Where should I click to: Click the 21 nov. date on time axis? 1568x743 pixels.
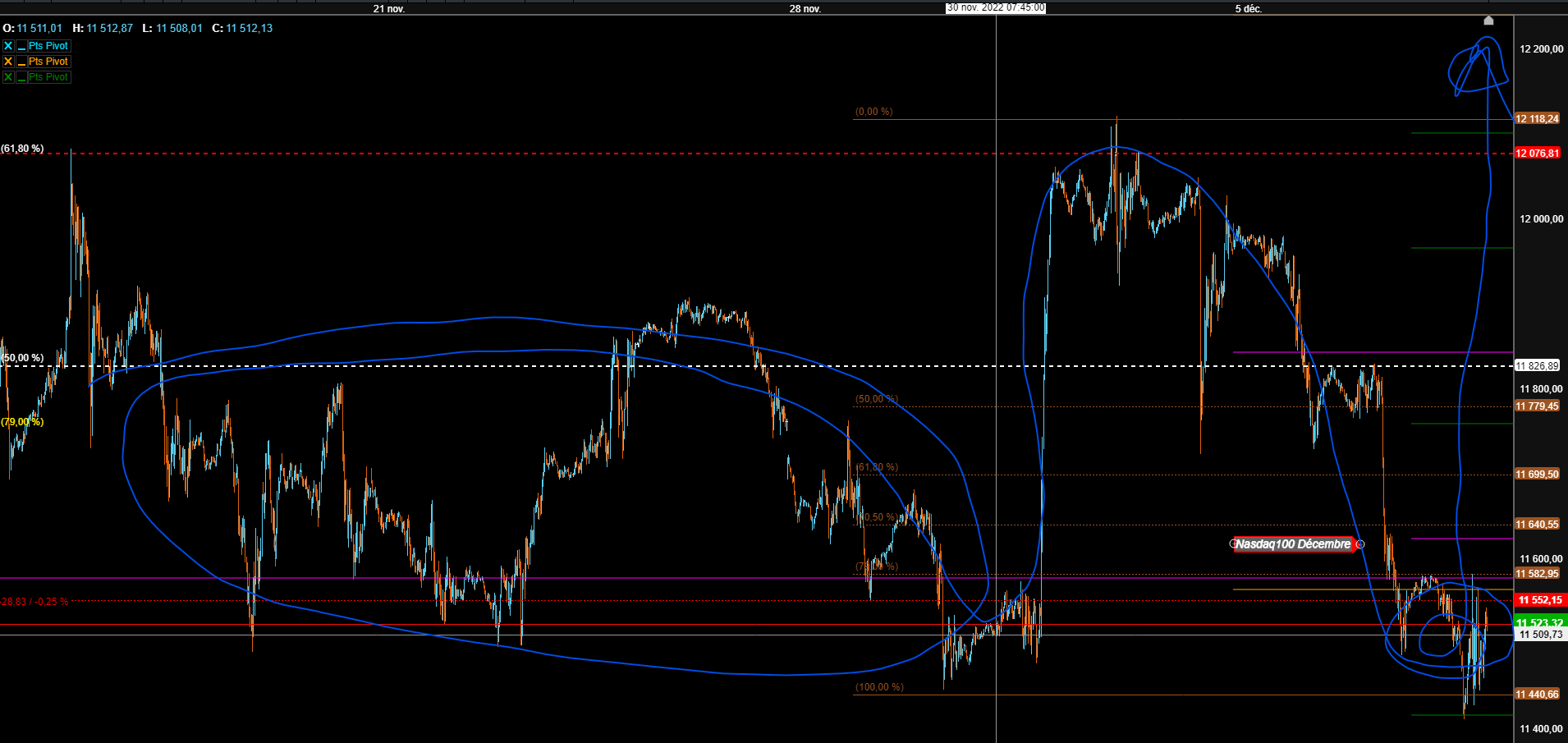(389, 9)
